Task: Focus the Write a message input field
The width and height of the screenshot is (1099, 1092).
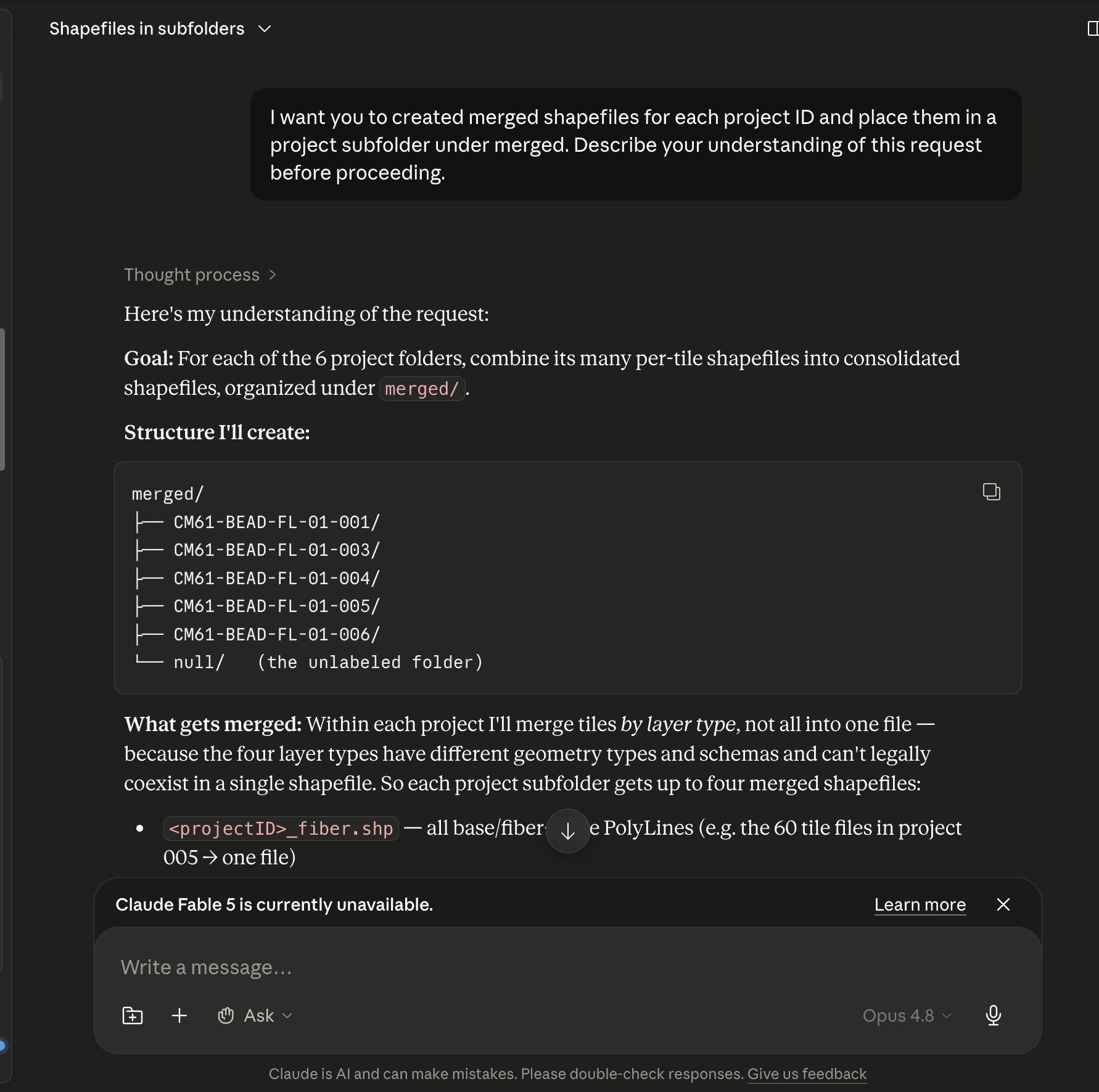Action: point(567,967)
